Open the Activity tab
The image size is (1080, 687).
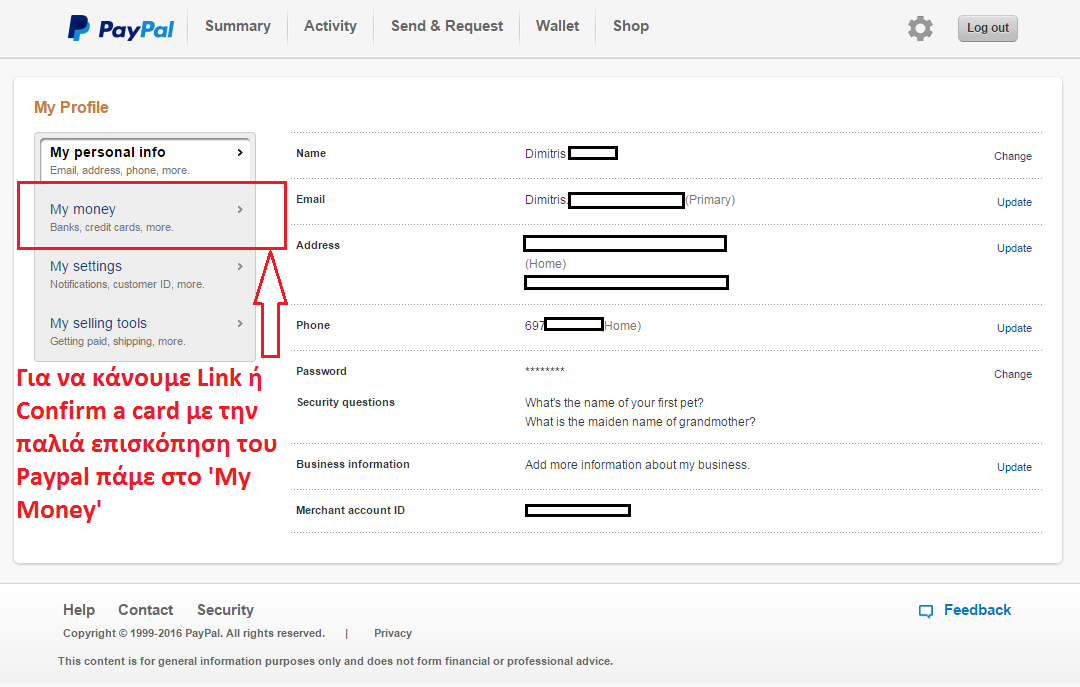point(331,26)
